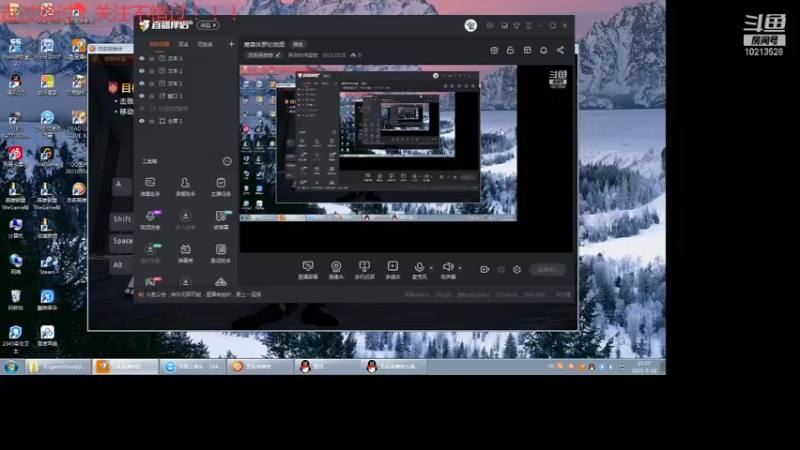Mute the 麦克风 microphone

[419, 270]
